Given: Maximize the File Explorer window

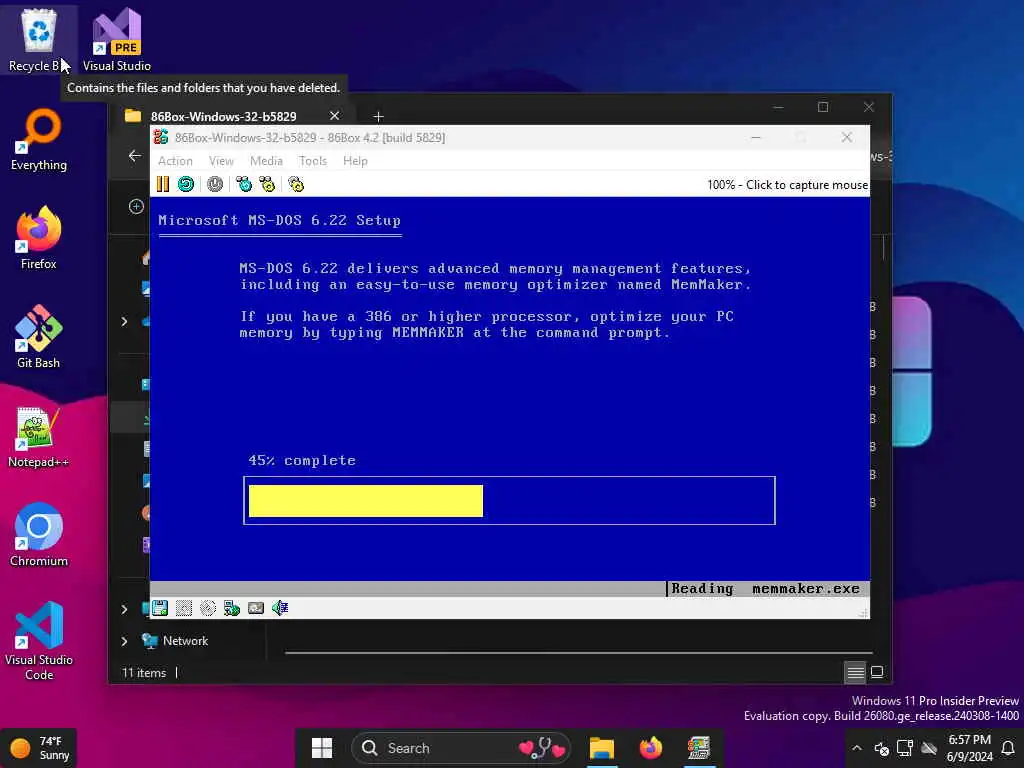Looking at the screenshot, I should coord(823,107).
